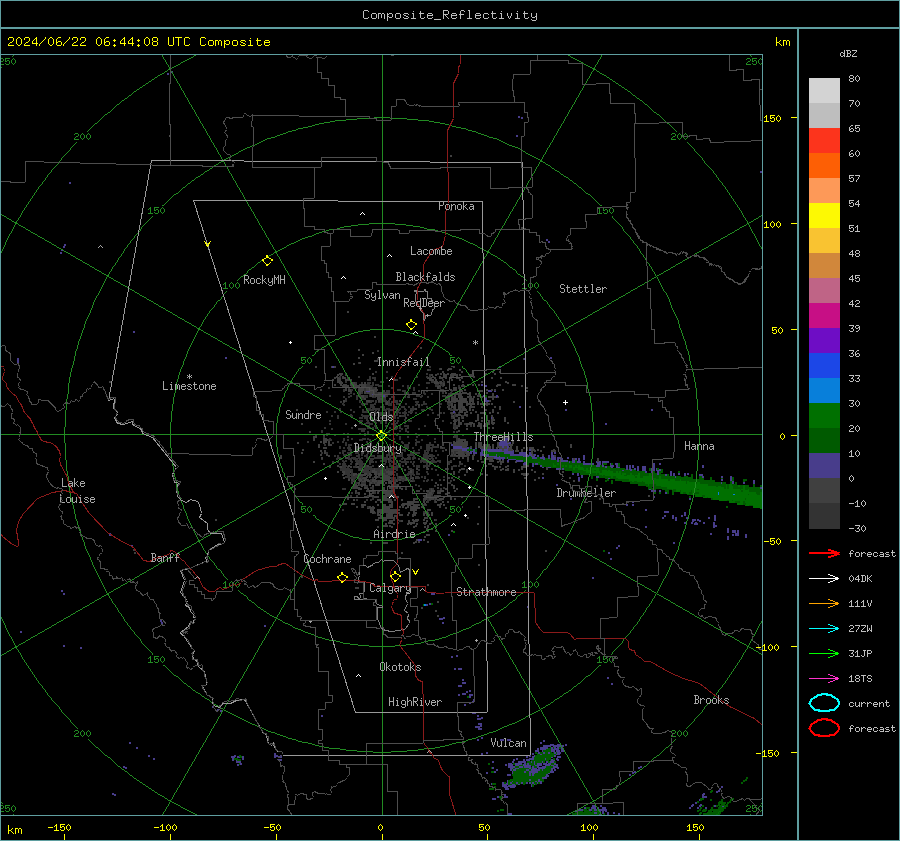Select the Airdrie label on map
Image resolution: width=900 pixels, height=841 pixels.
point(394,534)
